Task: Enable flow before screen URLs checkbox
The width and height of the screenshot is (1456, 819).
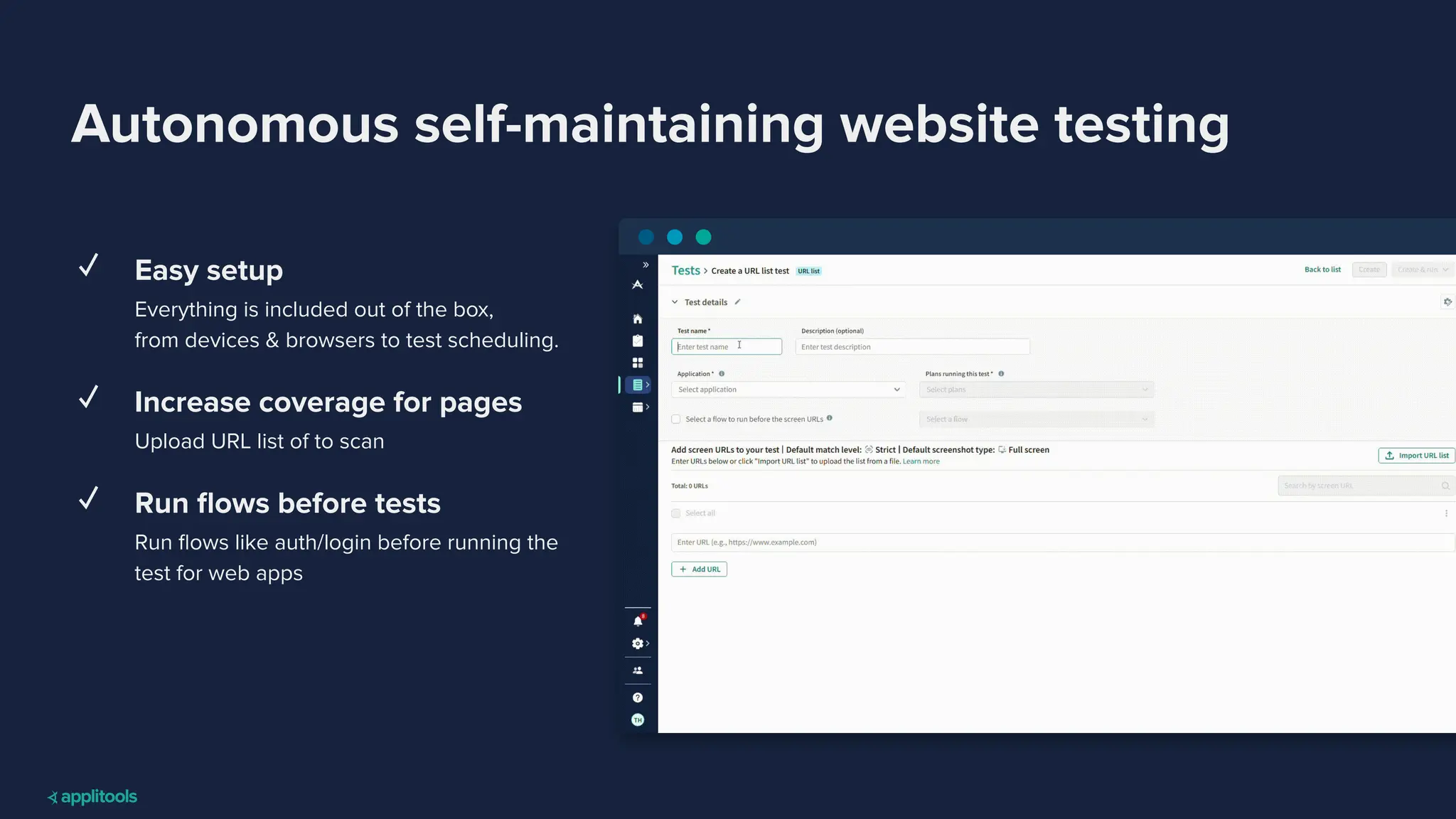Action: 676,419
